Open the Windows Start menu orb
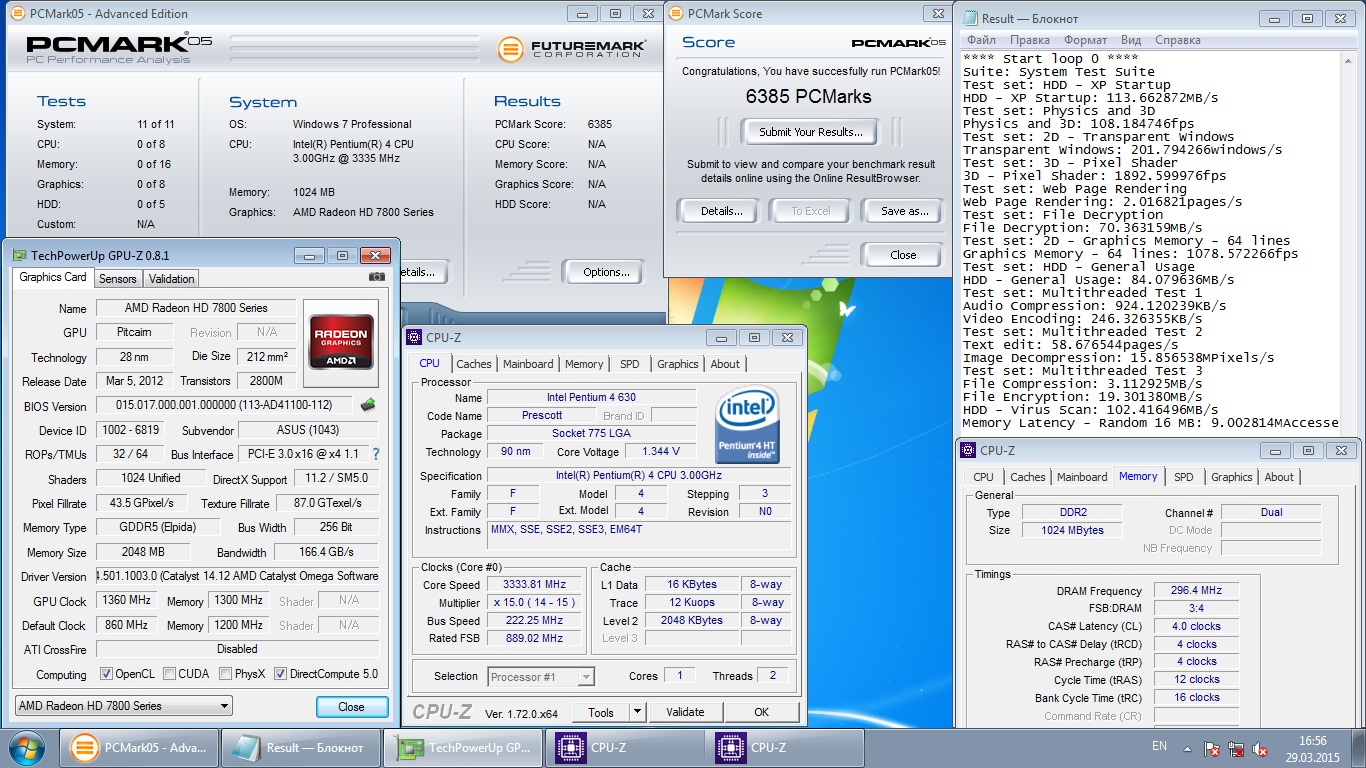Viewport: 1366px width, 768px height. pos(26,747)
